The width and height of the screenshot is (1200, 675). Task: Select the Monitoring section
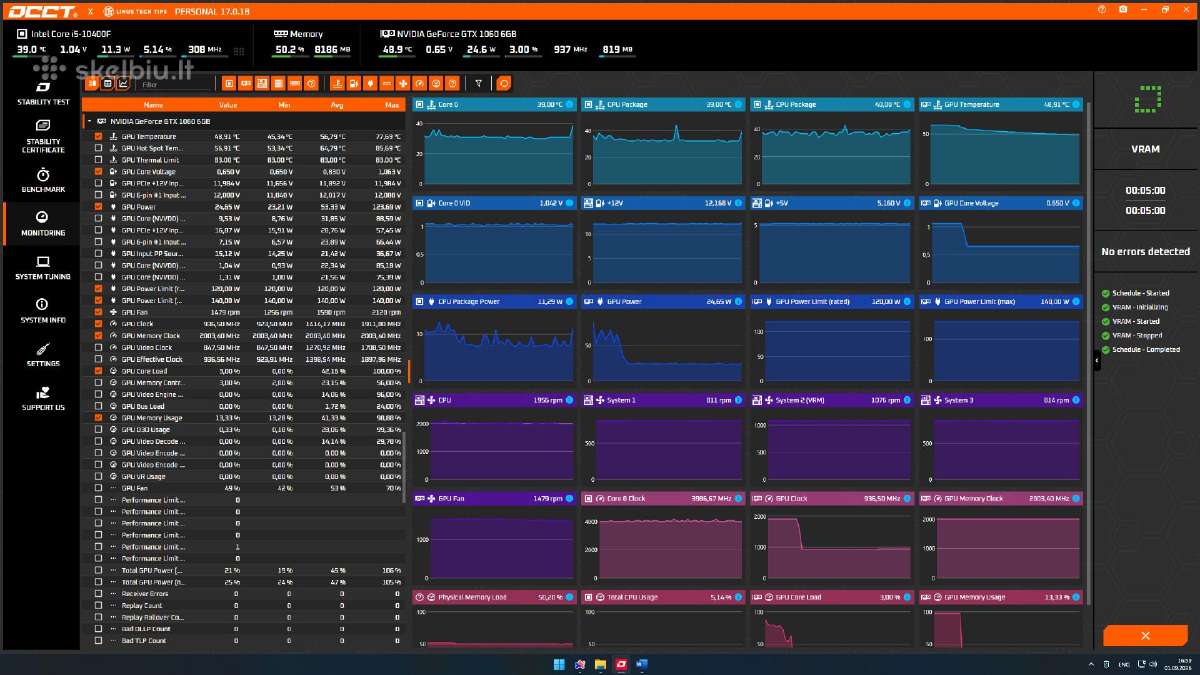(42, 224)
